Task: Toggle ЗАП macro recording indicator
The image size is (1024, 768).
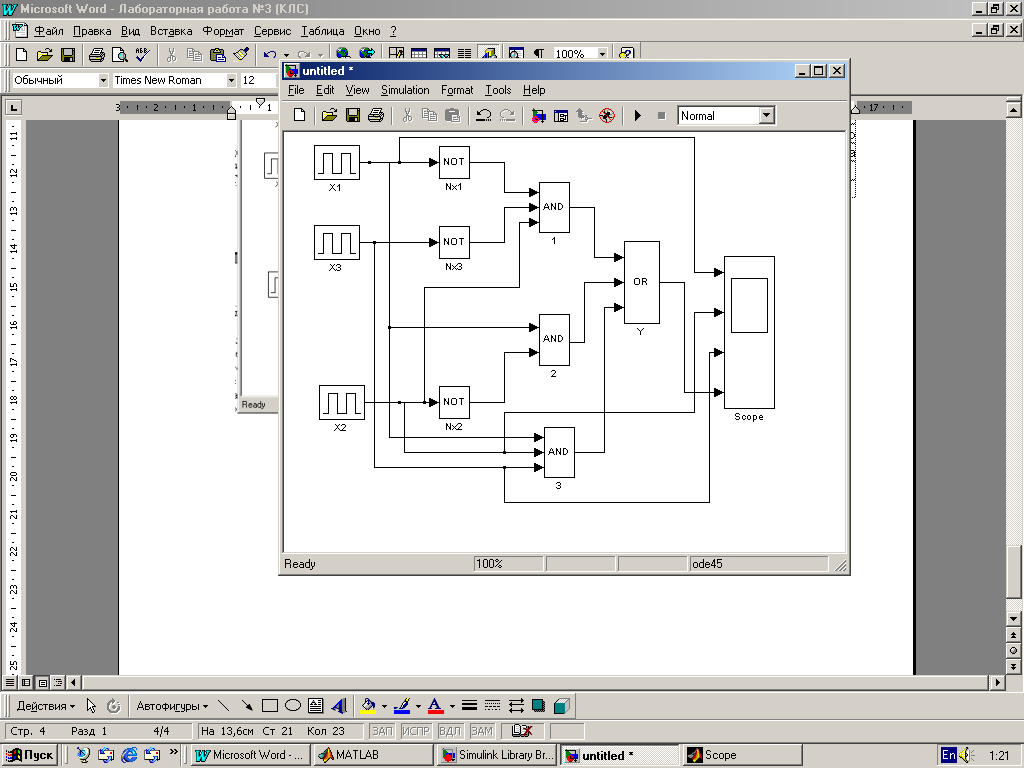Action: pyautogui.click(x=383, y=731)
